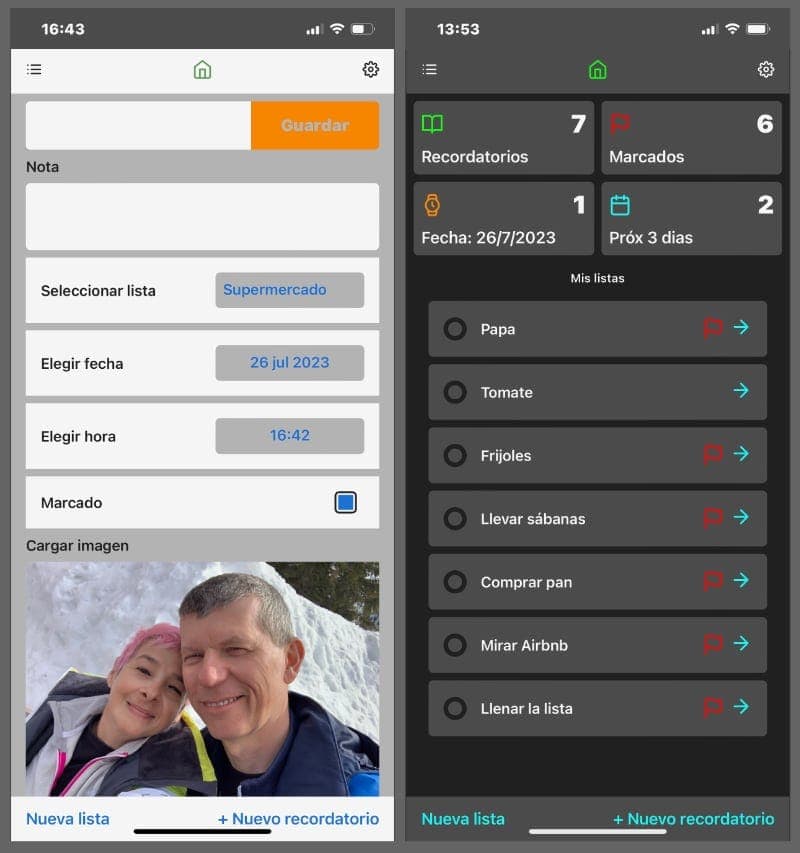Click inside the Nota text field

202,216
